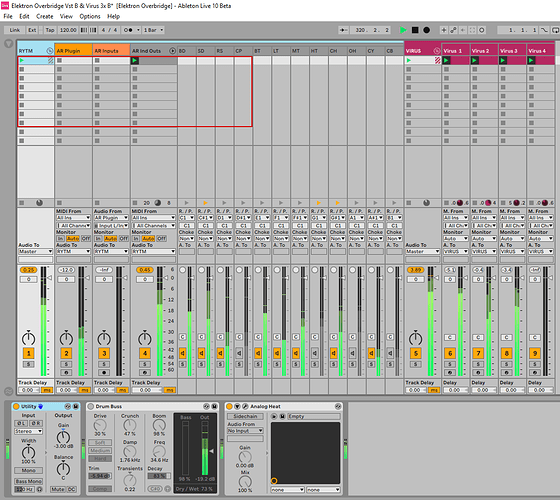Image resolution: width=560 pixels, height=500 pixels.
Task: Toggle Track 1 activator button
Action: 29,353
